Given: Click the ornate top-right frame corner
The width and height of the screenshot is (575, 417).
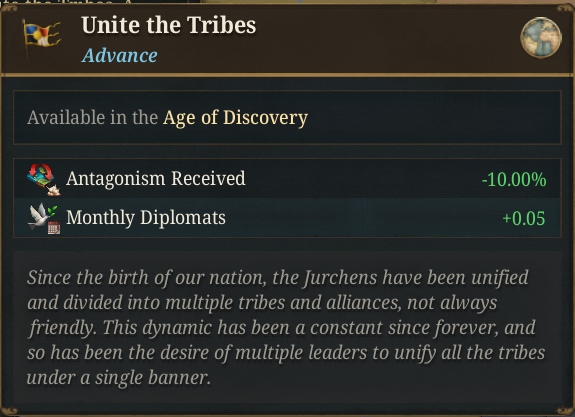Looking at the screenshot, I should click(x=565, y=8).
